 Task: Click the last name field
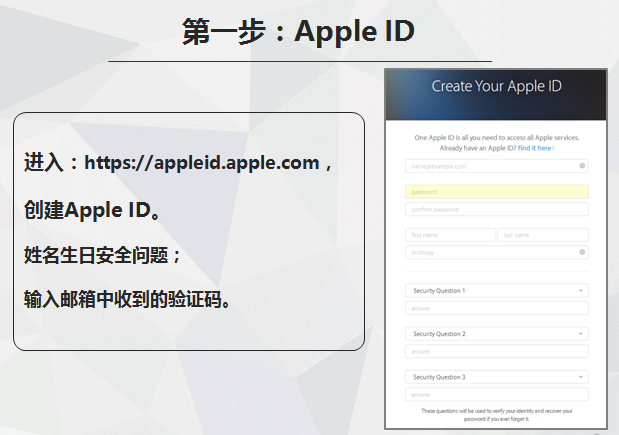[x=543, y=235]
